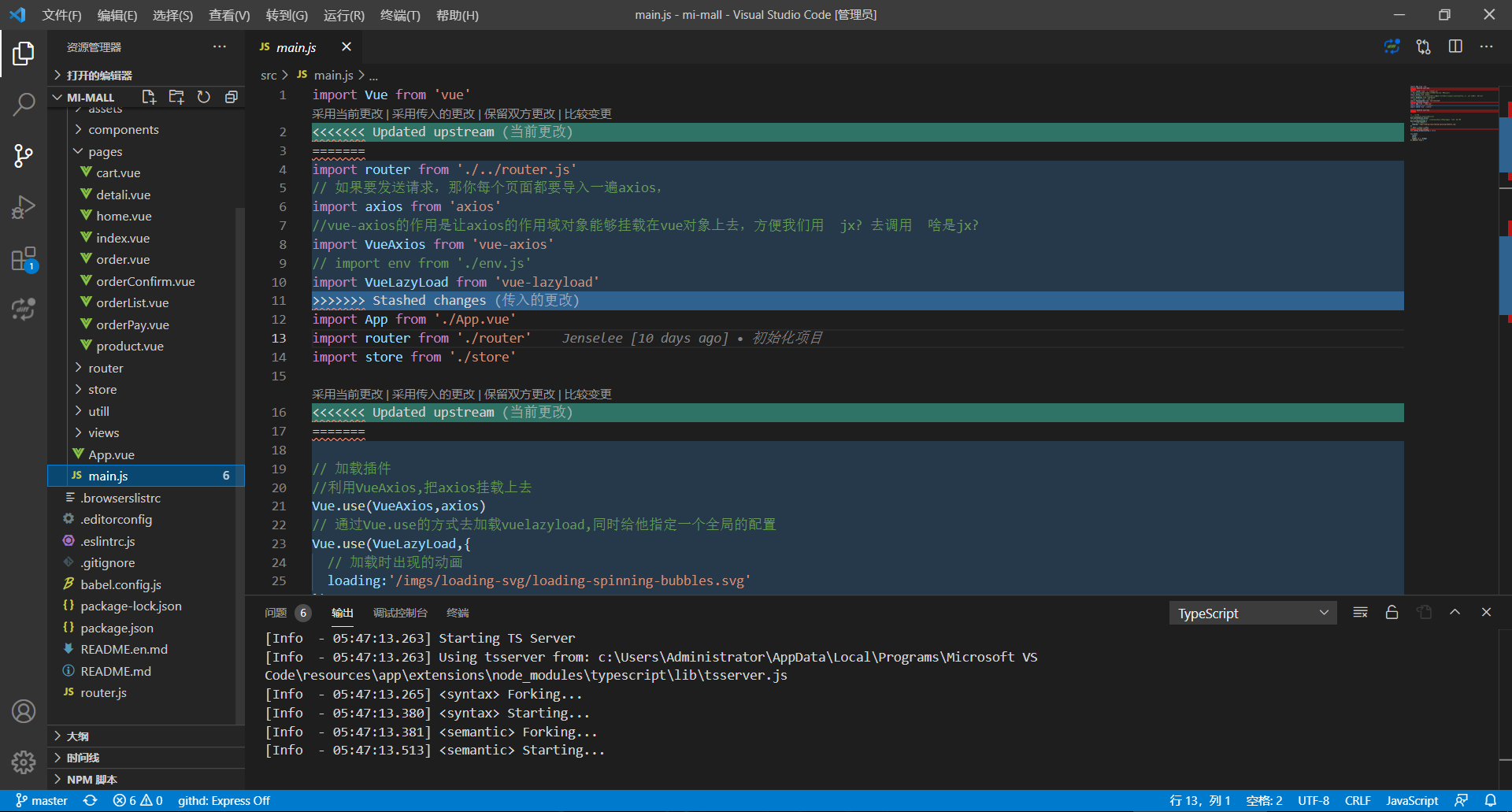
Task: Change the CRLF line ending setting
Action: coord(1358,800)
